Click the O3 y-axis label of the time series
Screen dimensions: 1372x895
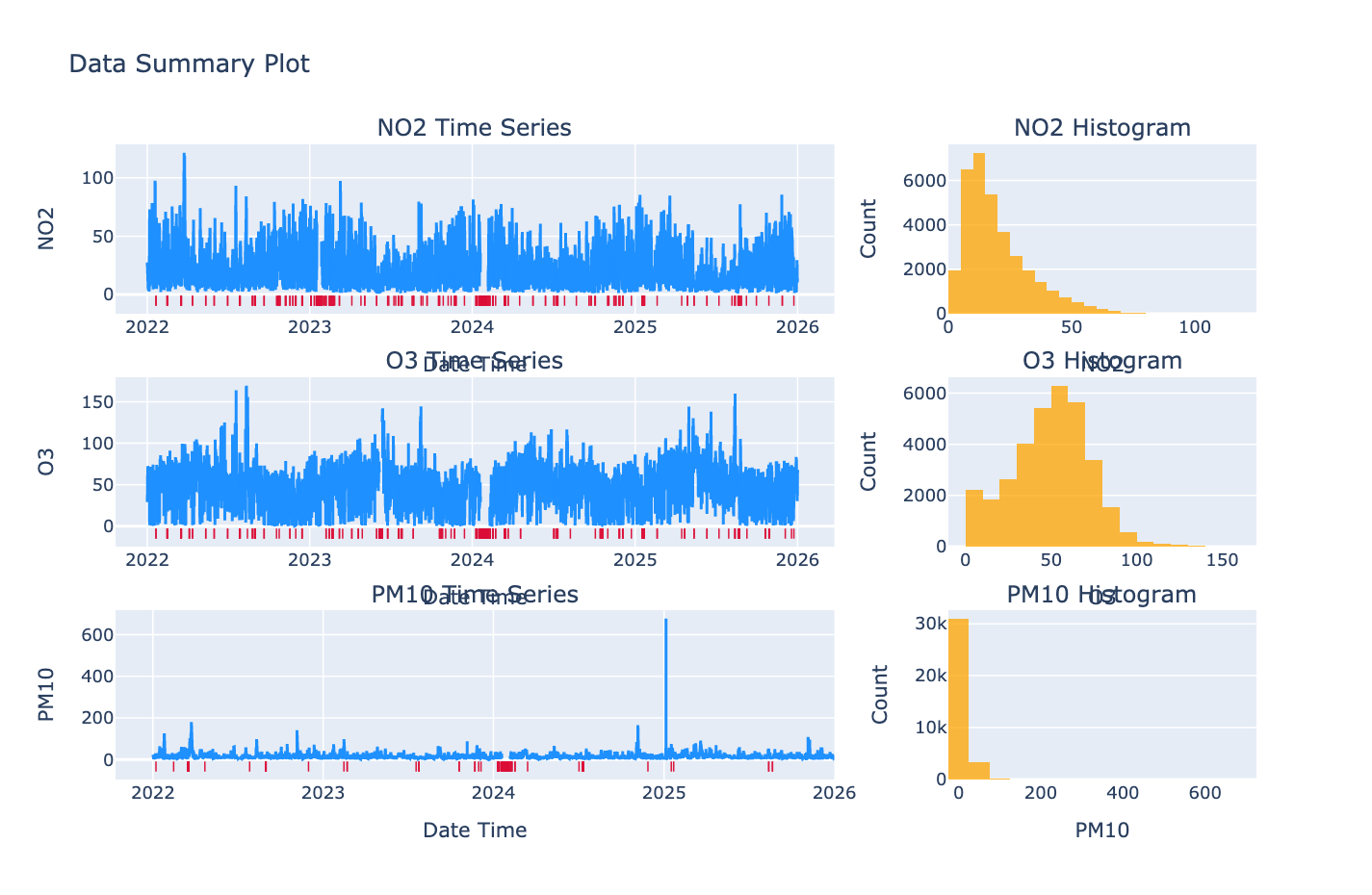[x=46, y=462]
